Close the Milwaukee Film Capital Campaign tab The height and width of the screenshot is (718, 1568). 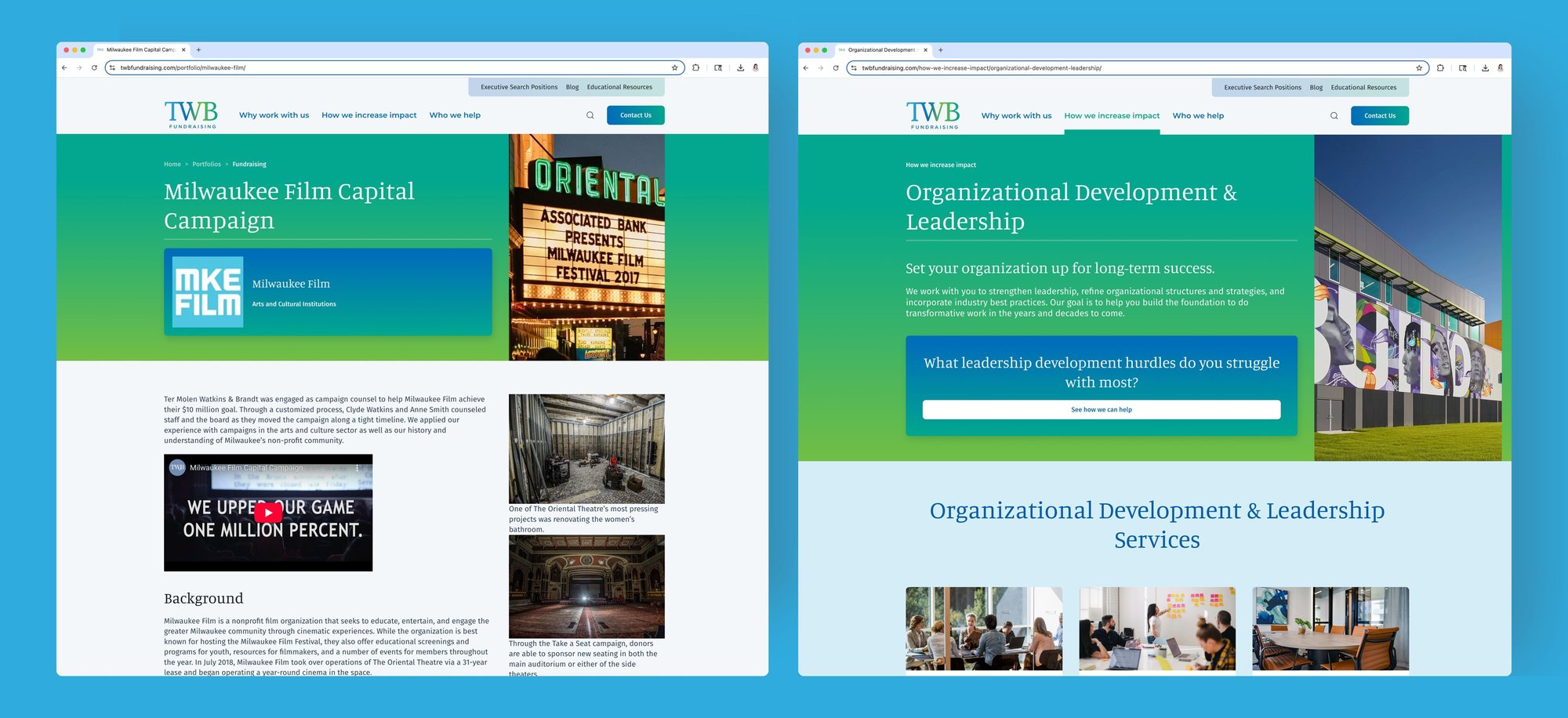(x=183, y=49)
